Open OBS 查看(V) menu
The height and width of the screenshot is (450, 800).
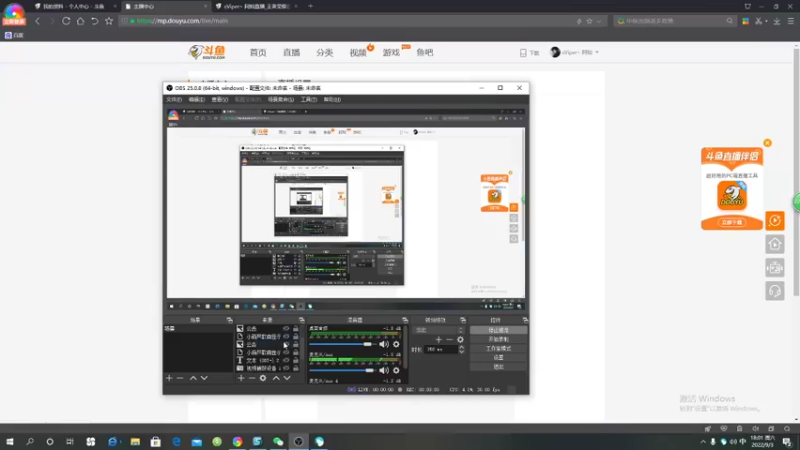219,99
